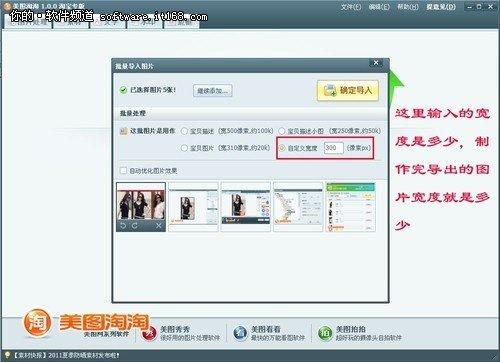The width and height of the screenshot is (500, 362).
Task: Select the fifth thumbnail with green header
Action: coord(350,207)
